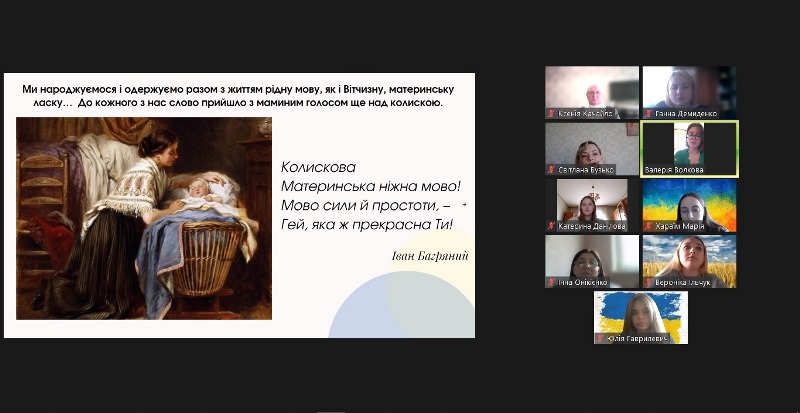Select Ксенія's video in the gallery
This screenshot has height=413, width=800.
(x=592, y=90)
